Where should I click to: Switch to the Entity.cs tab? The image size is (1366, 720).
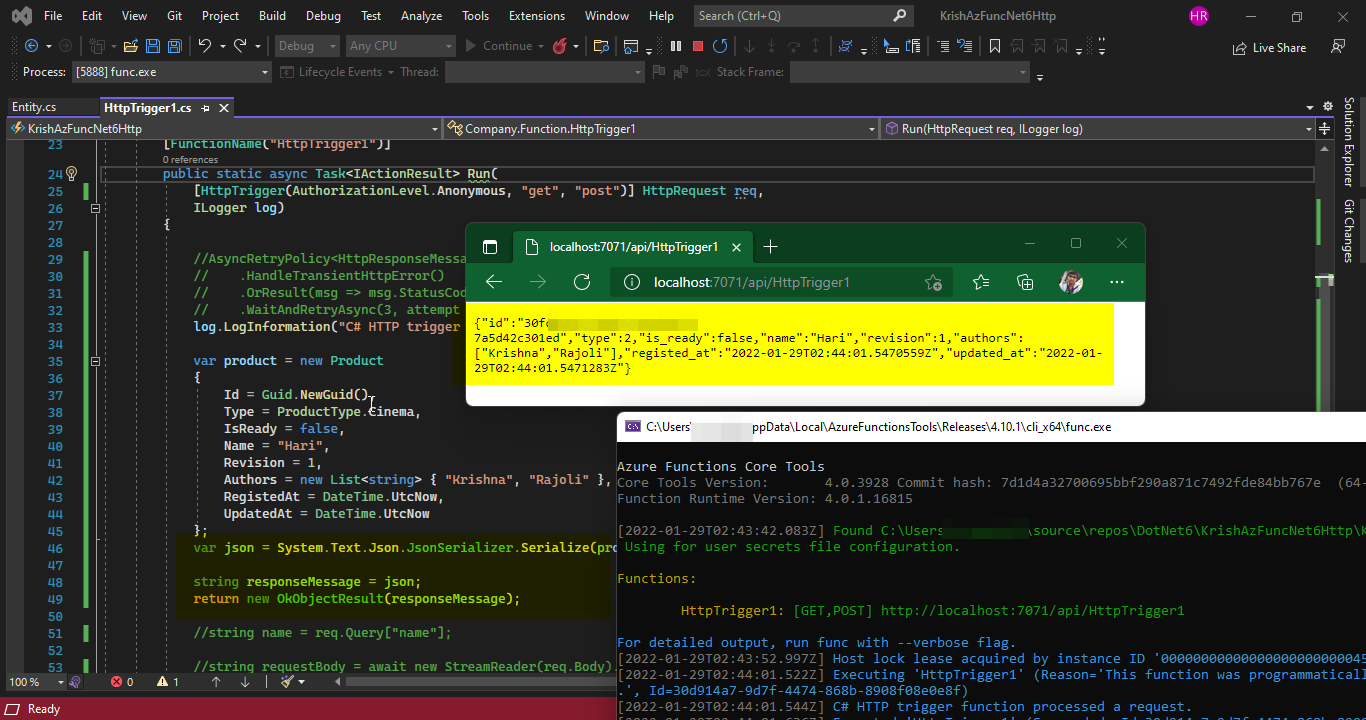coord(34,107)
